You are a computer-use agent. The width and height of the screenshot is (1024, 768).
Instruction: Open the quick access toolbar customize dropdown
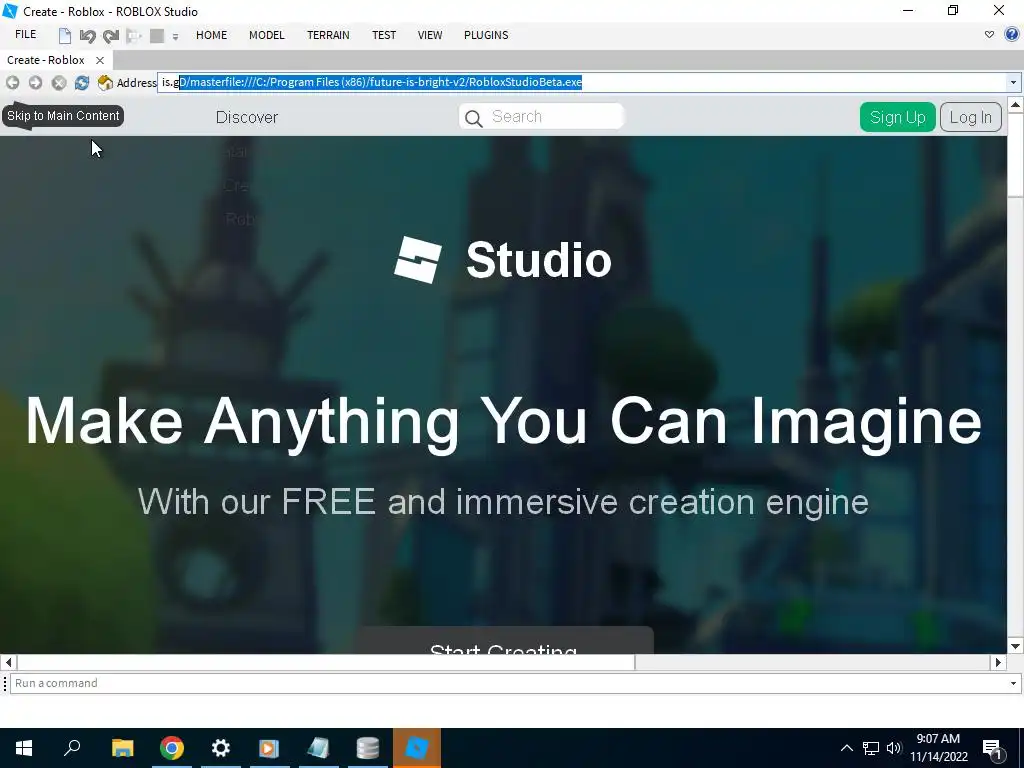[x=175, y=37]
